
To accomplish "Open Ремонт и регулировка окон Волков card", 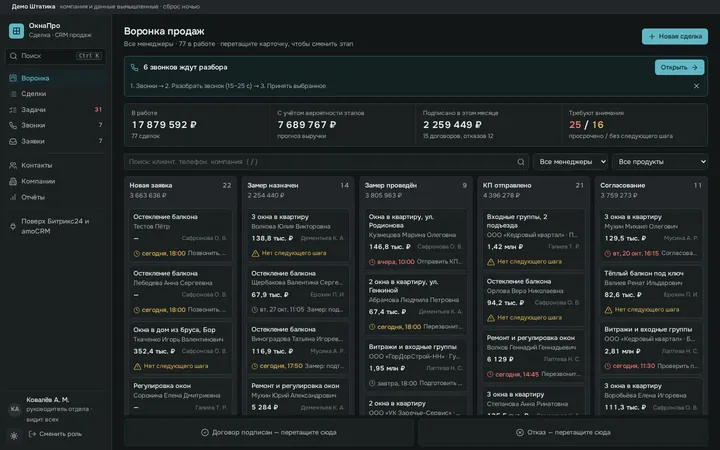I will pos(534,356).
